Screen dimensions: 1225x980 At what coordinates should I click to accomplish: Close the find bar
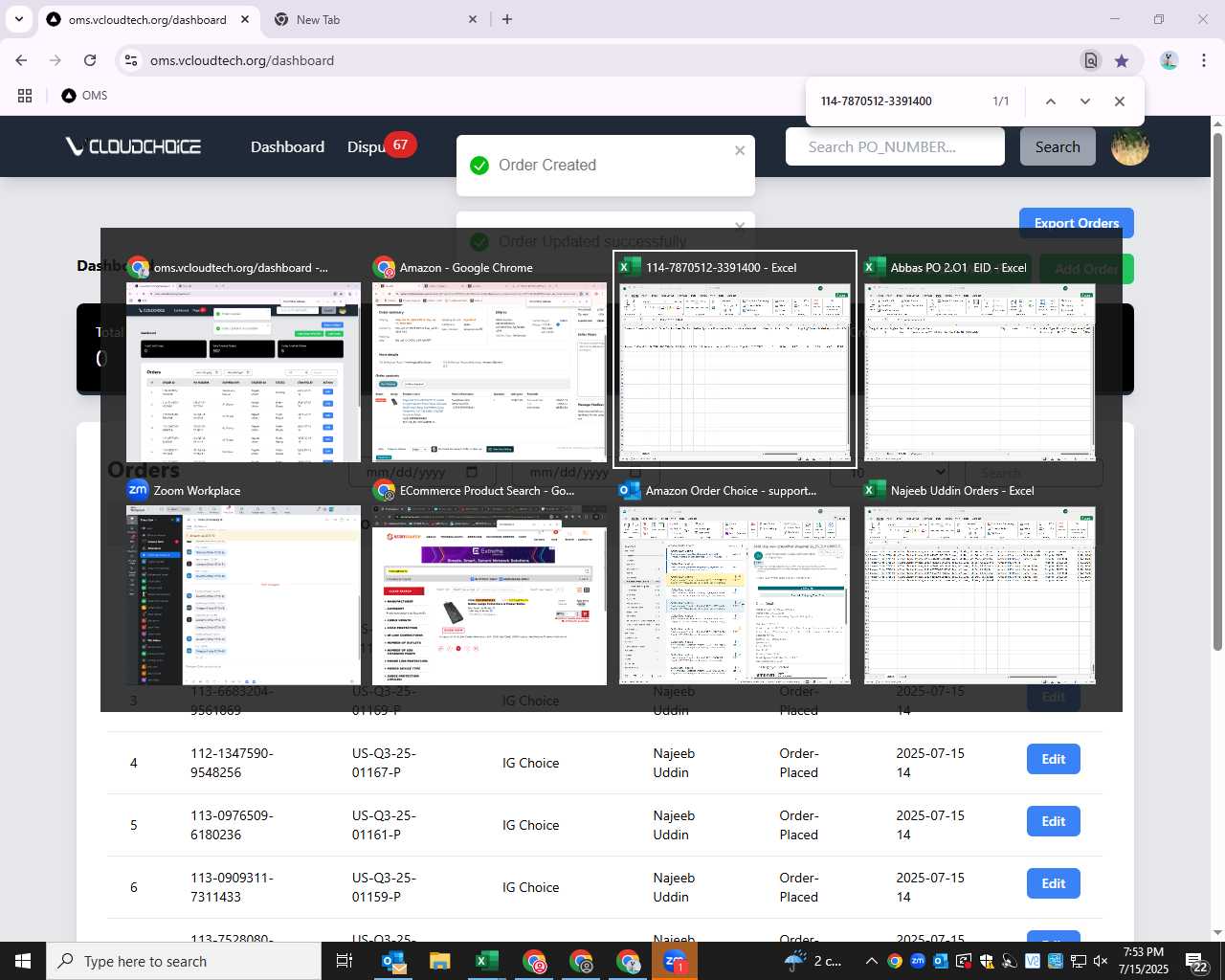(x=1119, y=101)
